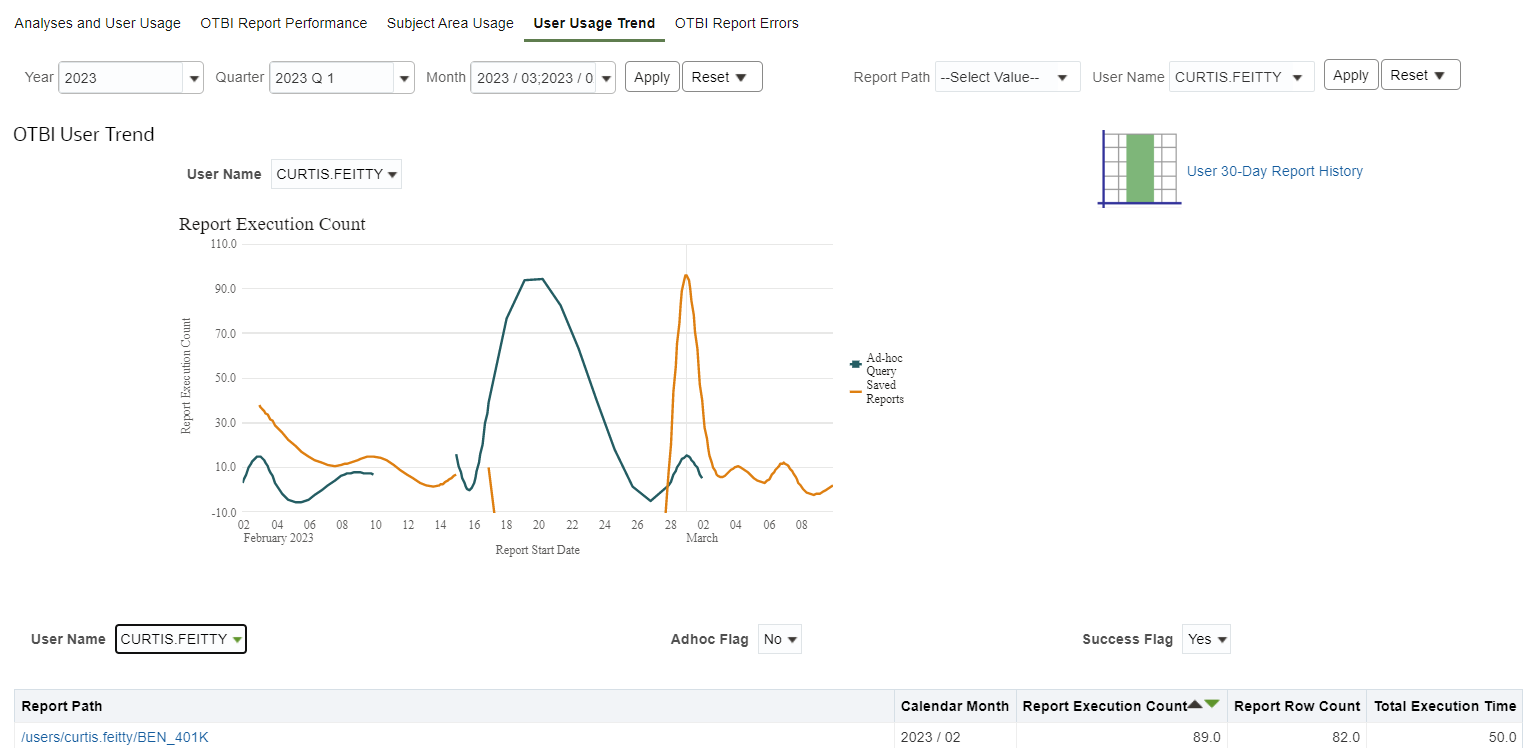Open the OTBI Report Performance tab
Viewport: 1525px width, 748px height.
click(x=283, y=23)
